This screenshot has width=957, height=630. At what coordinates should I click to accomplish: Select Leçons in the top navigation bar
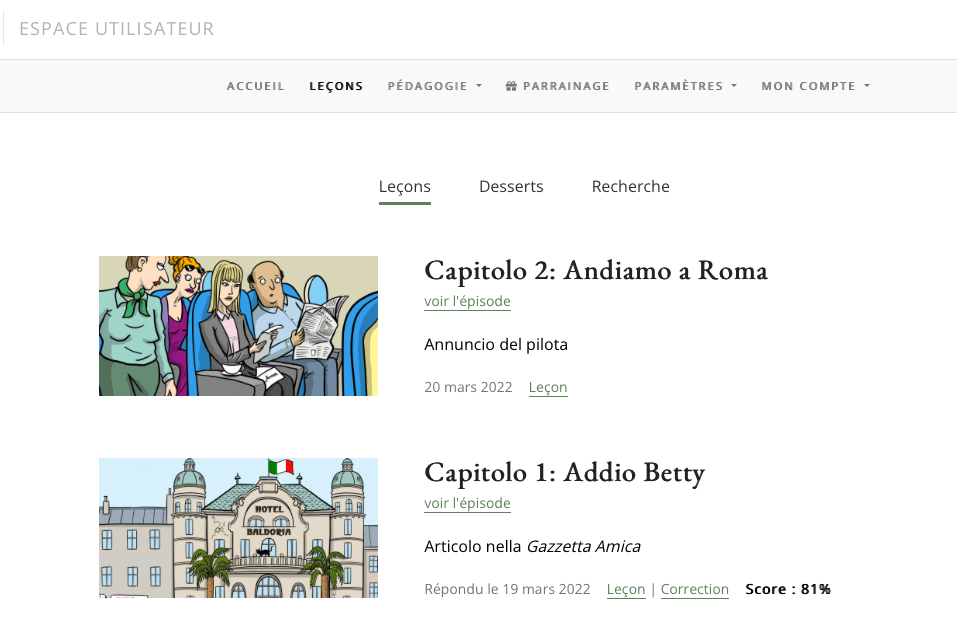click(336, 86)
